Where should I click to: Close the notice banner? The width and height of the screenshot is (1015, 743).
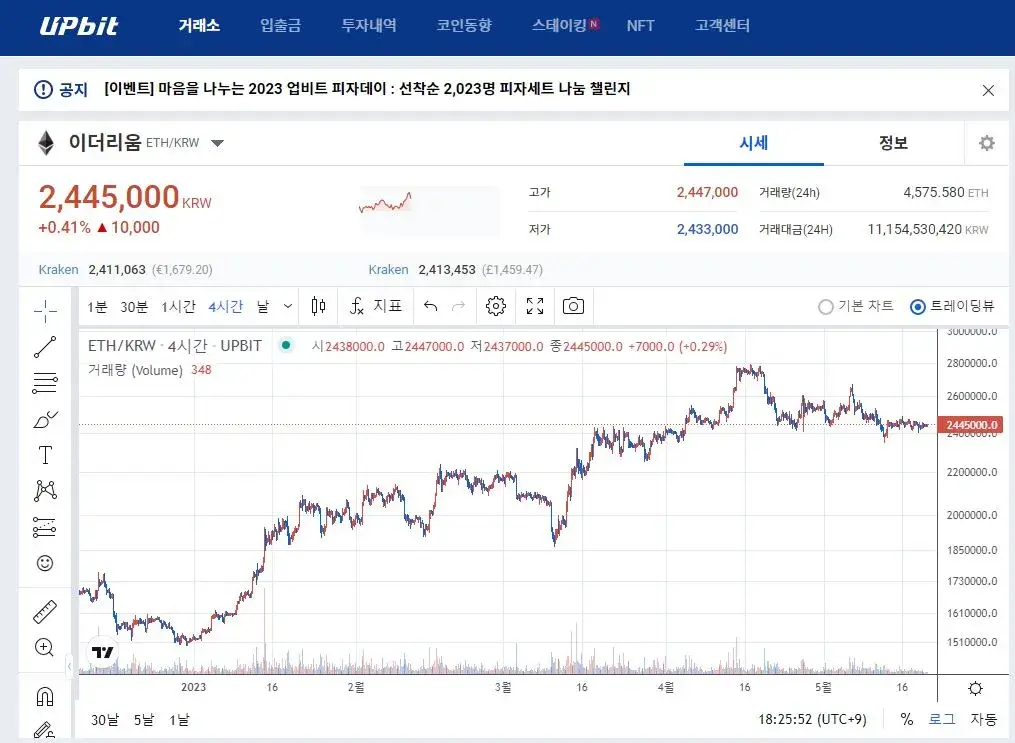[x=988, y=91]
